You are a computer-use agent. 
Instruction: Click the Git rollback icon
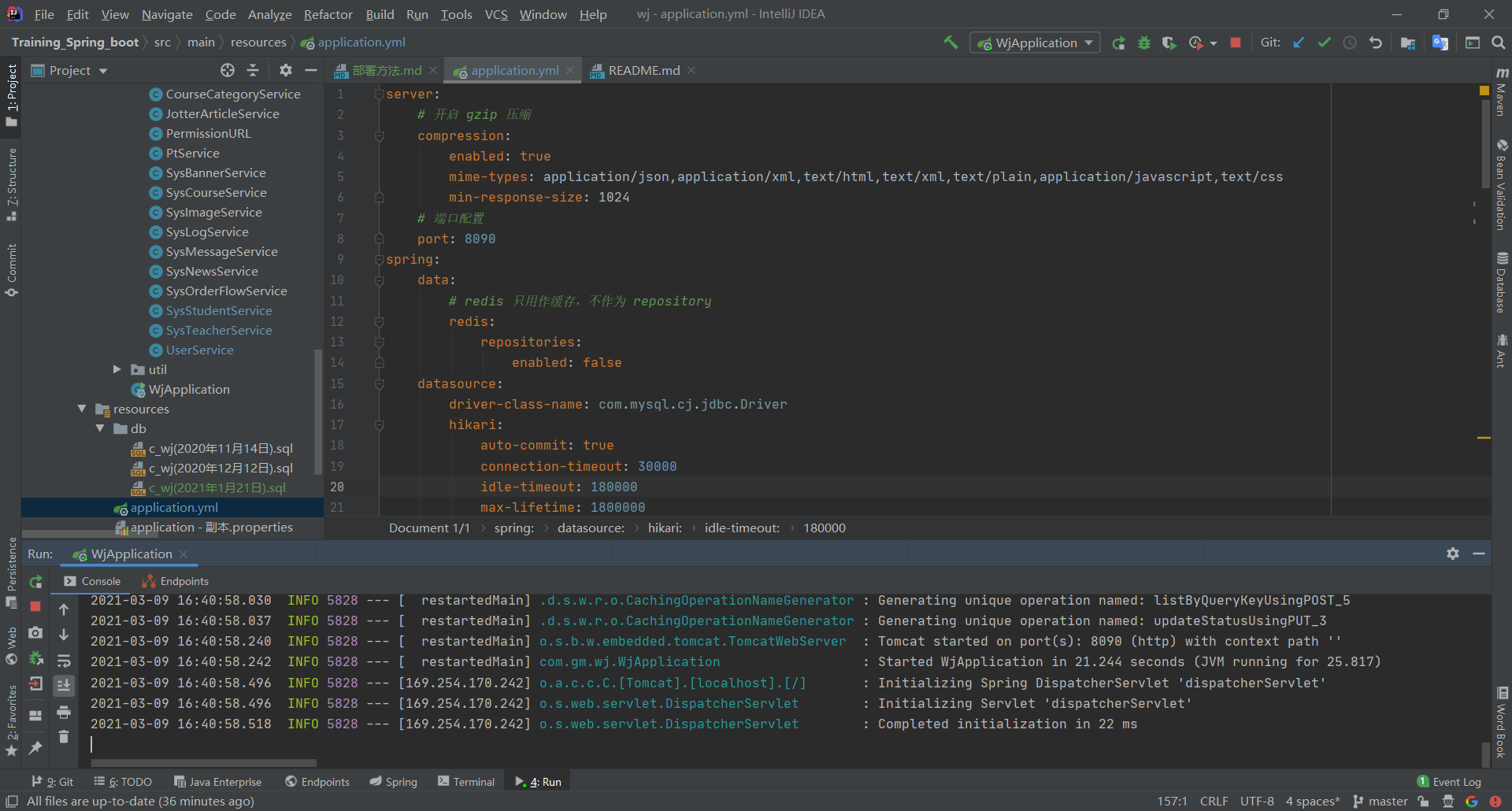pyautogui.click(x=1376, y=43)
